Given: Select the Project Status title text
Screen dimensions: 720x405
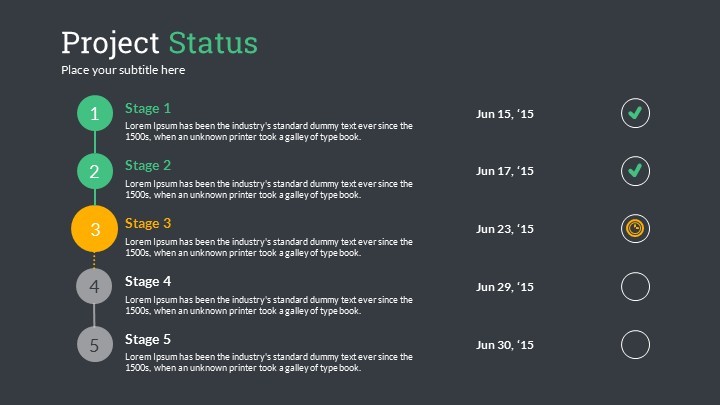Looking at the screenshot, I should (x=159, y=43).
